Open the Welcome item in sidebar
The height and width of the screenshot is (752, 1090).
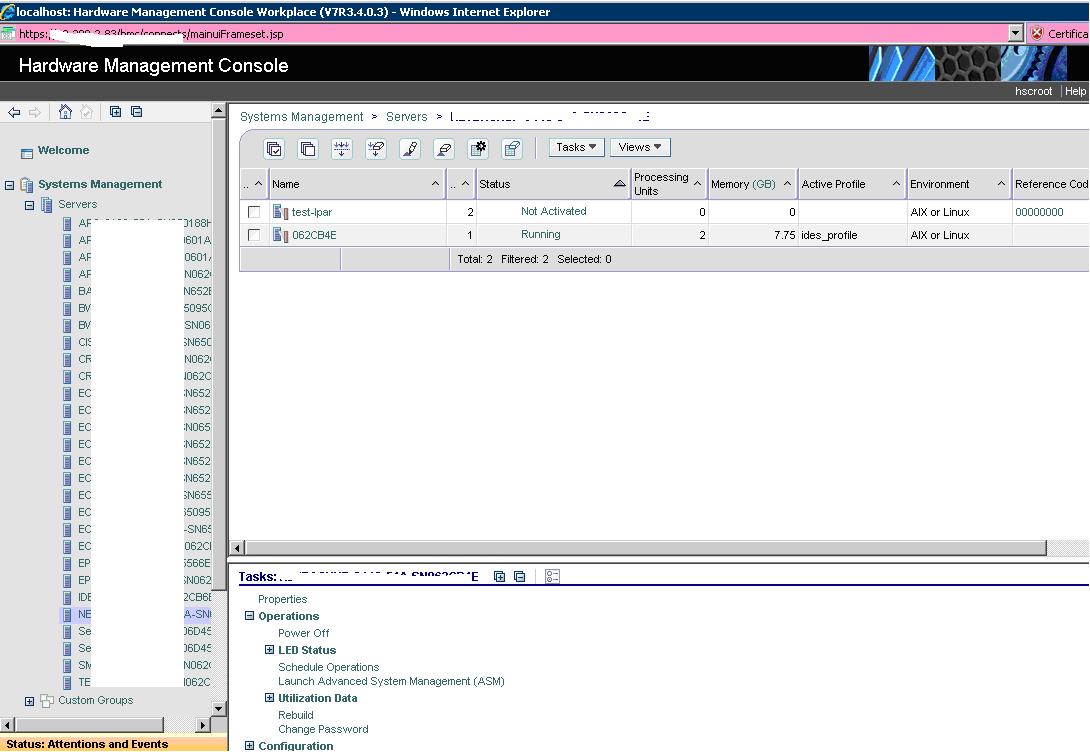[63, 150]
